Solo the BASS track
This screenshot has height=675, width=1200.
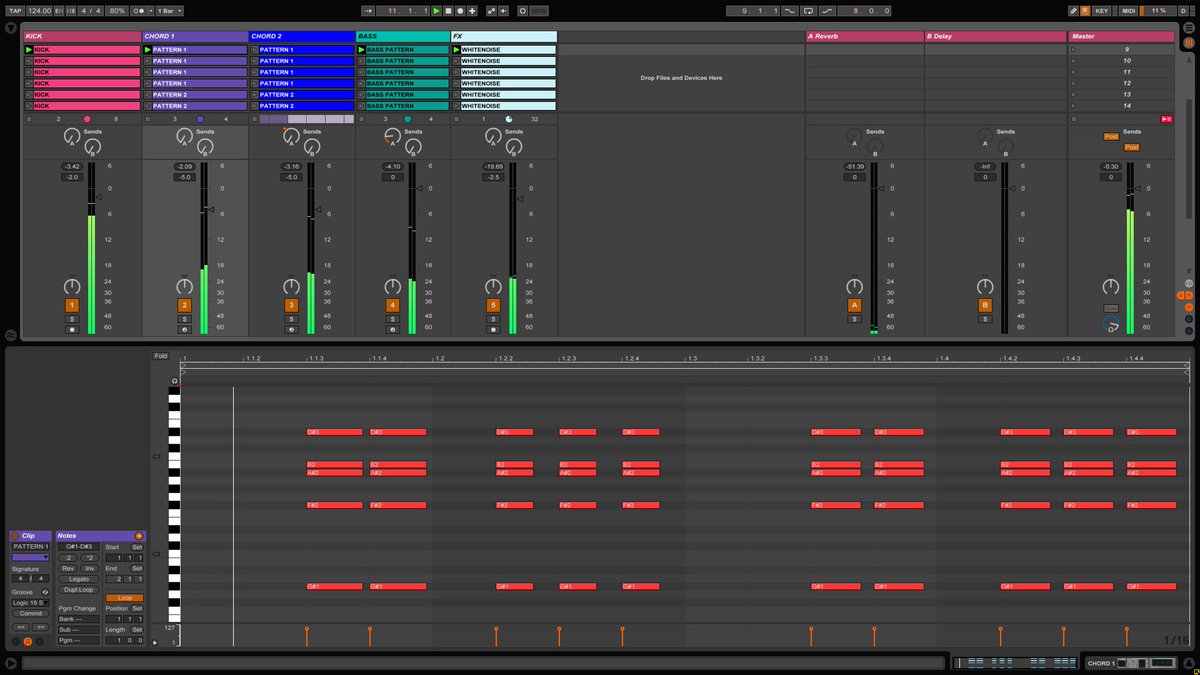click(x=392, y=319)
